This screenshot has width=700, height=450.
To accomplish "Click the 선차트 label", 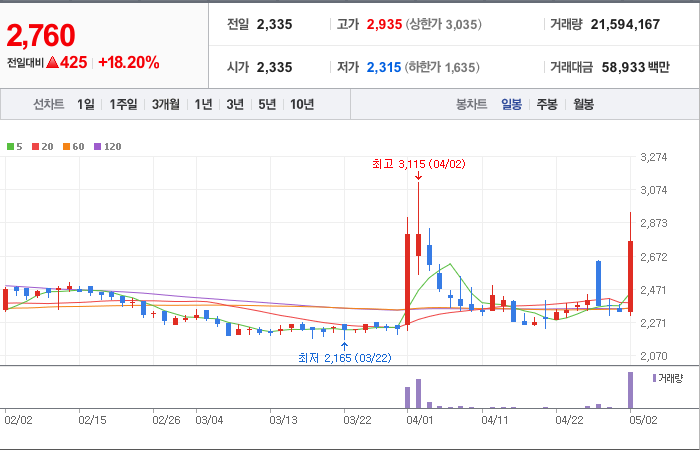I will coord(48,104).
